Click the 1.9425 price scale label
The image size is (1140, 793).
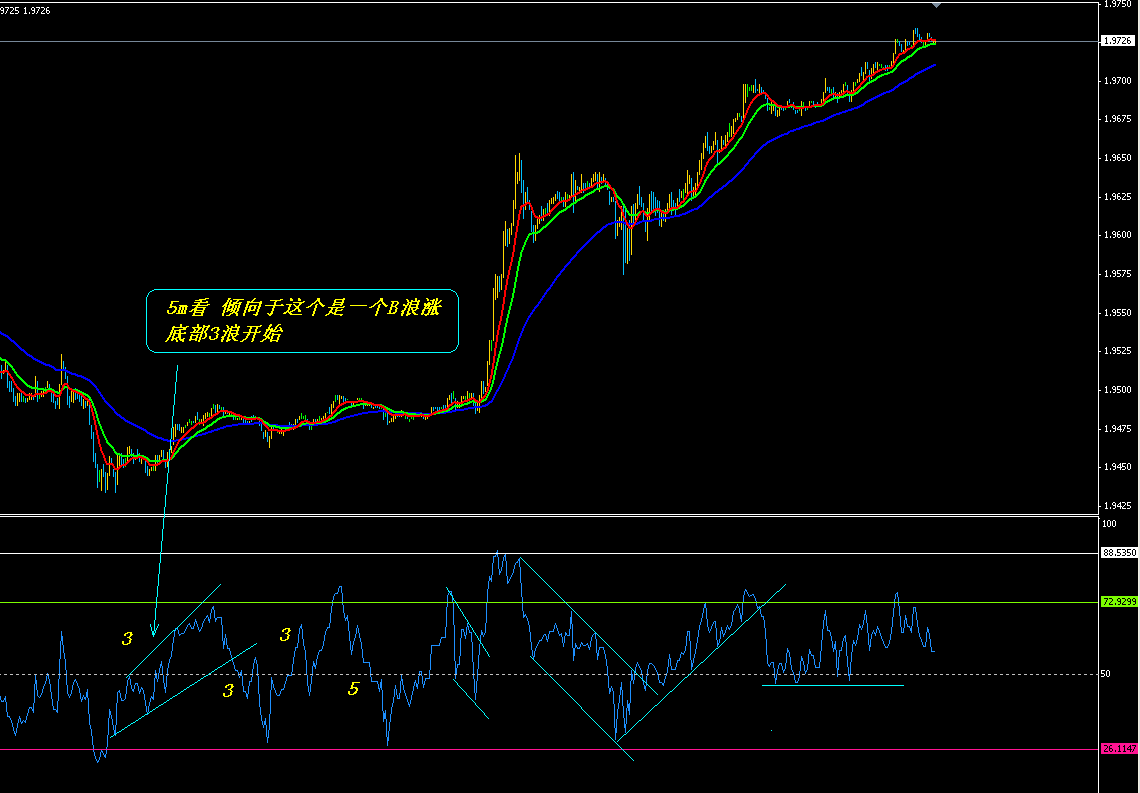pyautogui.click(x=1116, y=506)
